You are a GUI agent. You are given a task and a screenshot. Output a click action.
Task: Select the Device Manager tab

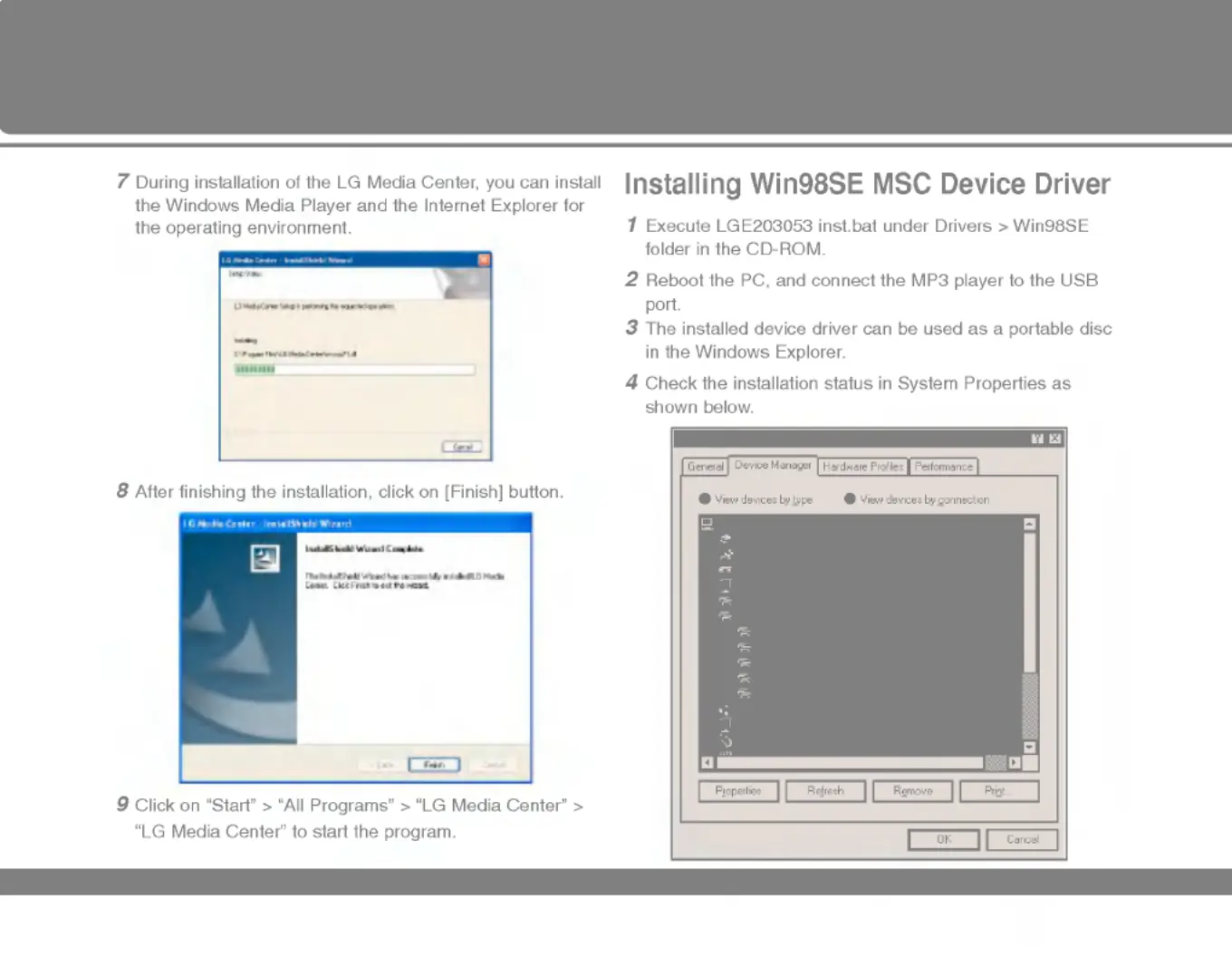[773, 465]
